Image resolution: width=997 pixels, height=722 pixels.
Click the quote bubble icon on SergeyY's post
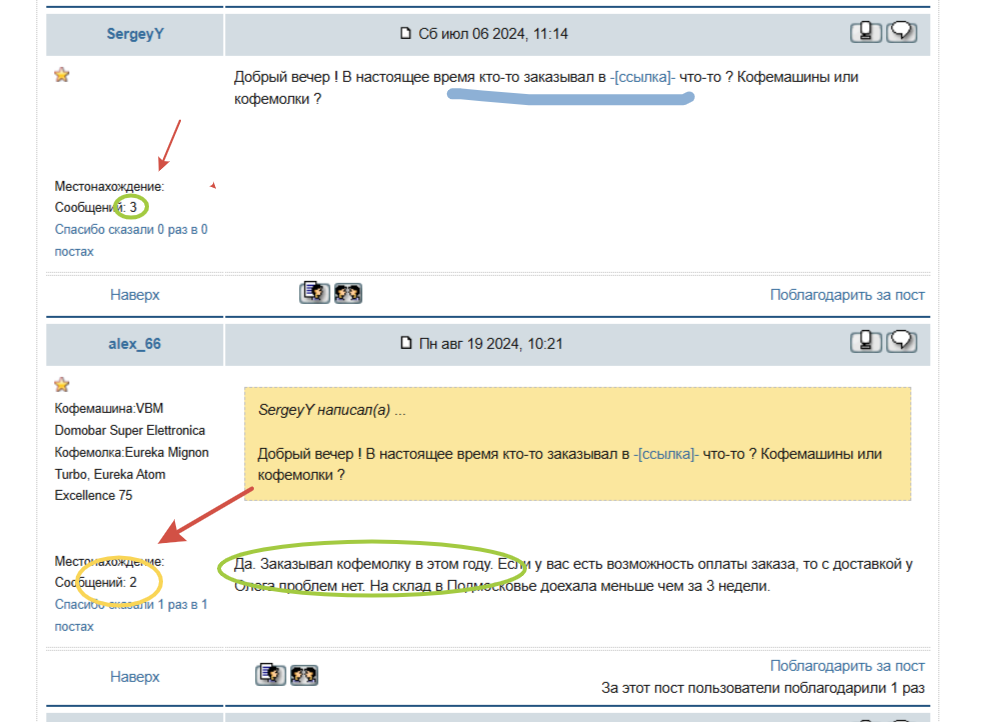[x=903, y=32]
